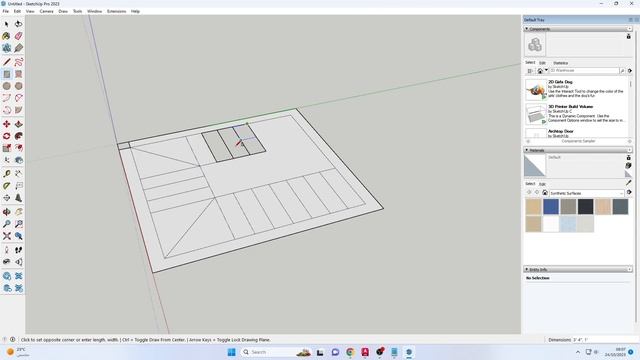Select the Lasso Select tool
Screen dimensions: 640x360
[x=18, y=24]
